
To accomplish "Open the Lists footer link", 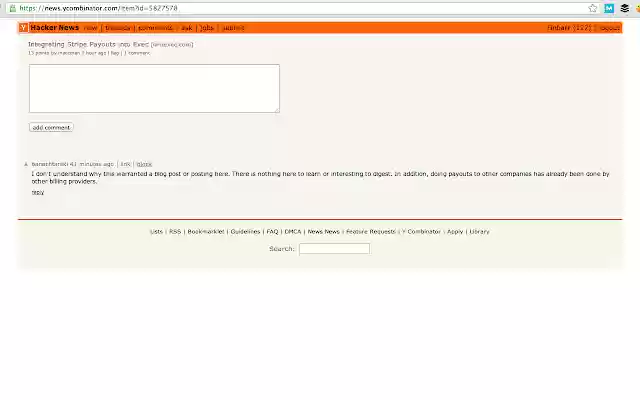I will pyautogui.click(x=156, y=231).
